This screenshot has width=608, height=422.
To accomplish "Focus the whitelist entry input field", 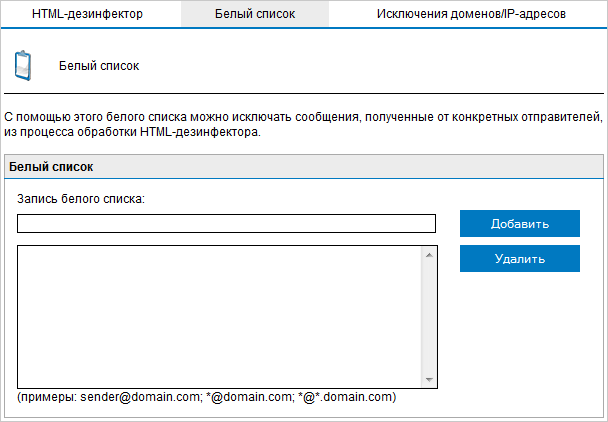I will pyautogui.click(x=226, y=223).
